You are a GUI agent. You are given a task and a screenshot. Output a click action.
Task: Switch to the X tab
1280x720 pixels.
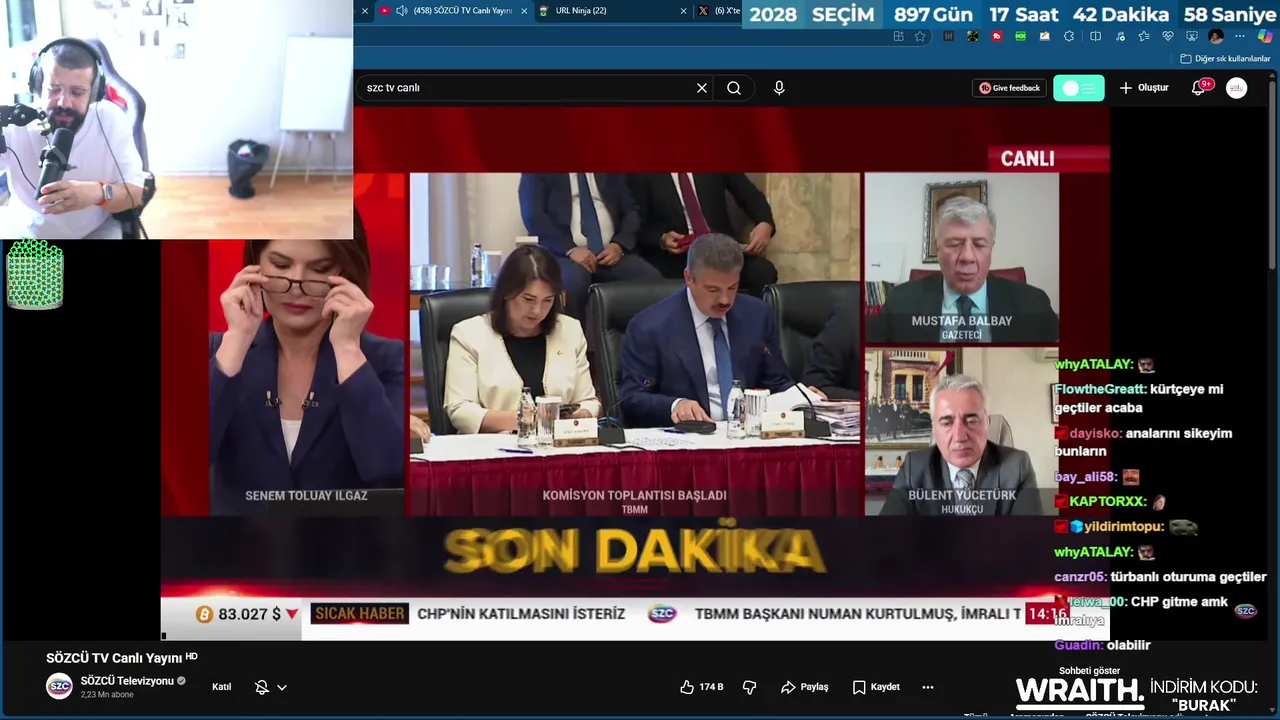[x=720, y=11]
